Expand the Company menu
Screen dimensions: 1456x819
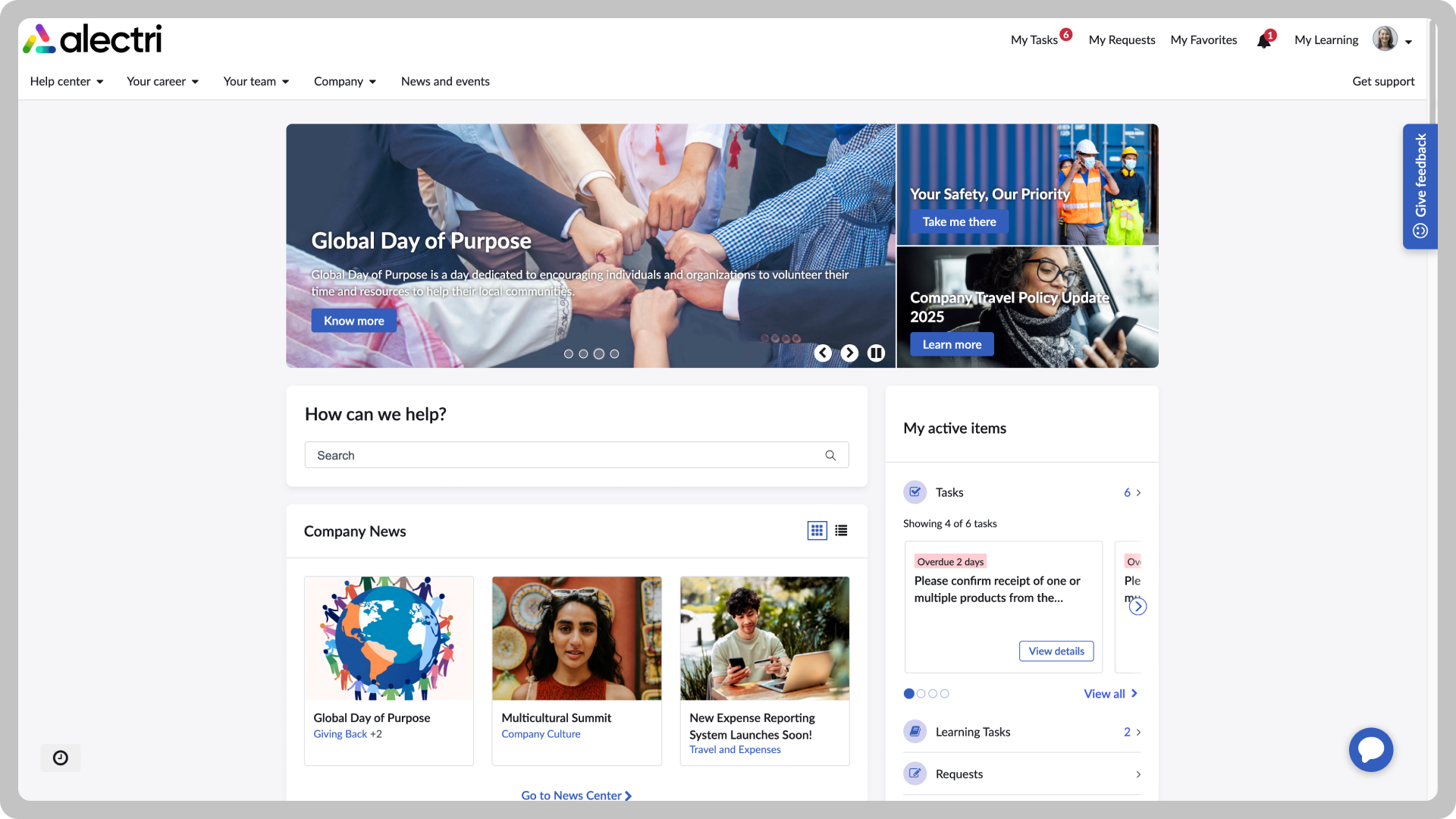pos(345,81)
